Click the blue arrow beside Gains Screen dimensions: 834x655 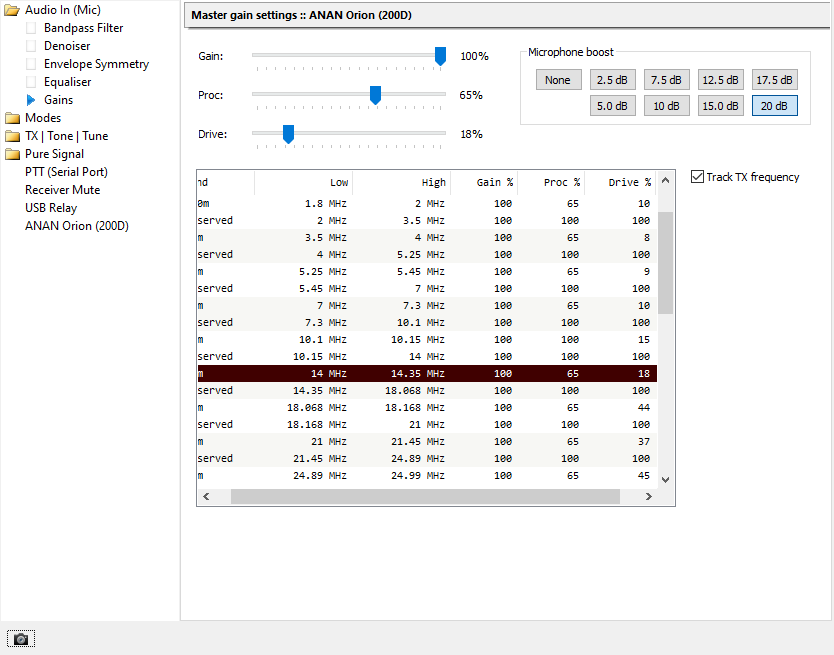tap(31, 100)
